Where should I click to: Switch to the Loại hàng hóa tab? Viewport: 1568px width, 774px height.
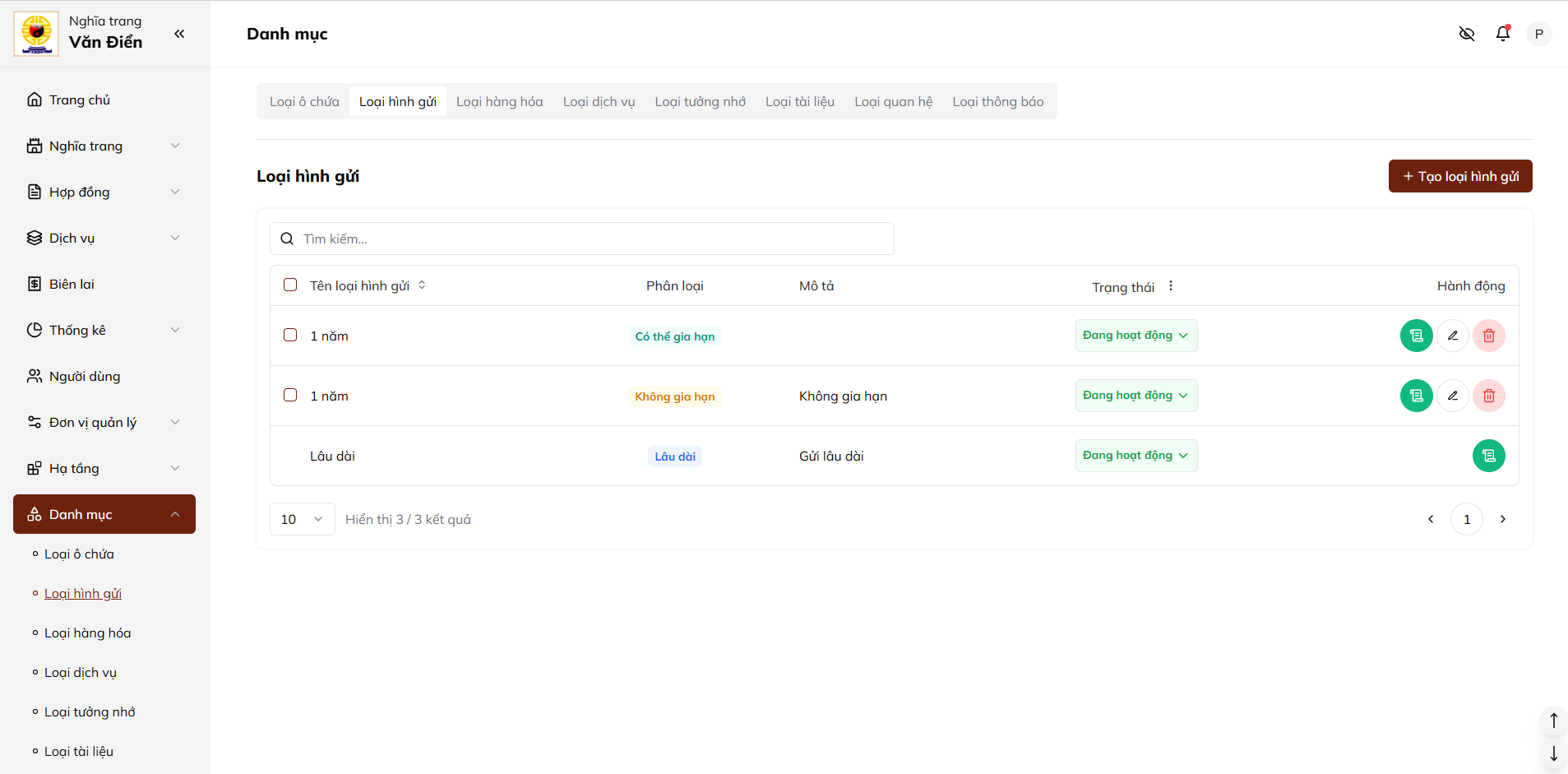(499, 102)
